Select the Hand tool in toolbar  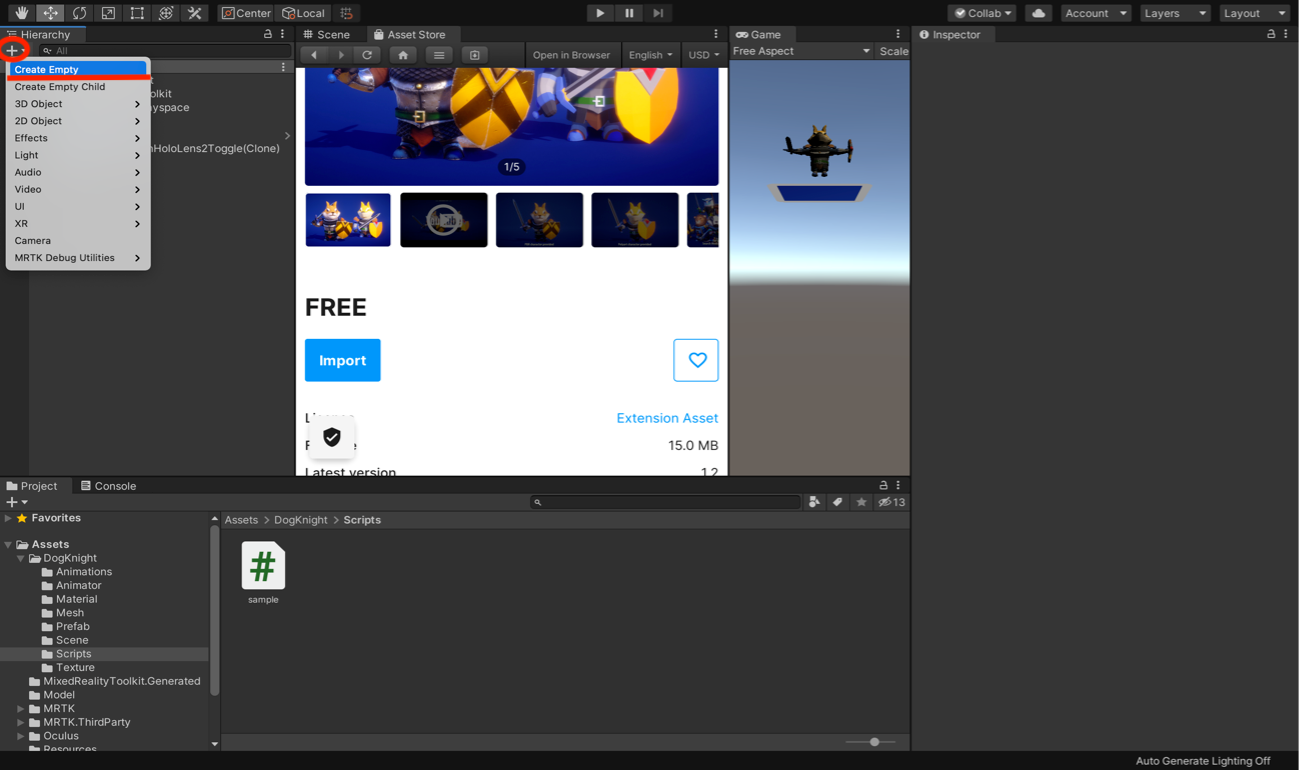pos(21,13)
